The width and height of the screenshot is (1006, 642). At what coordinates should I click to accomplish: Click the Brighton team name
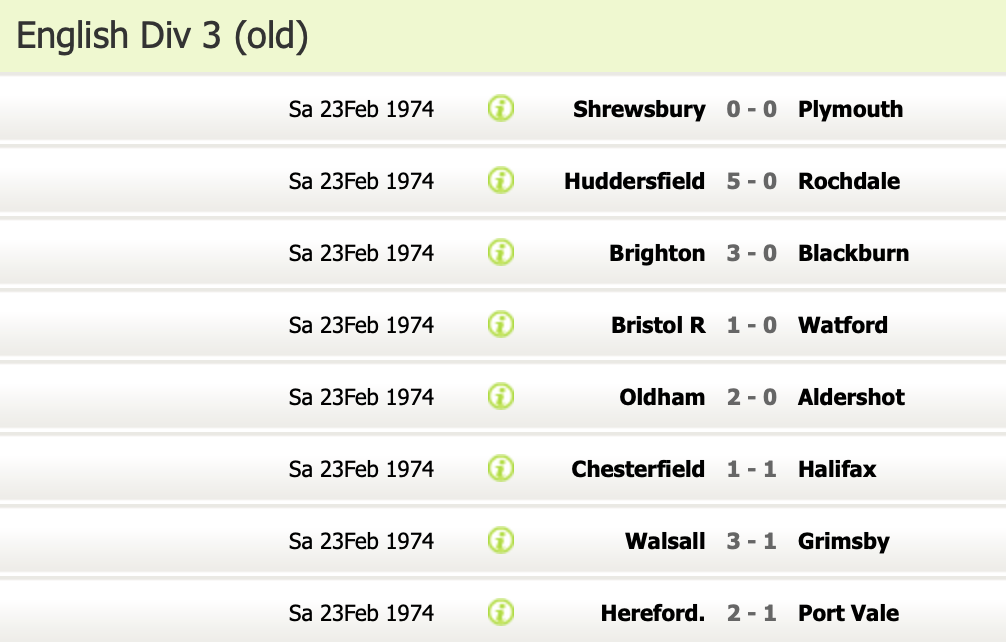(x=657, y=253)
